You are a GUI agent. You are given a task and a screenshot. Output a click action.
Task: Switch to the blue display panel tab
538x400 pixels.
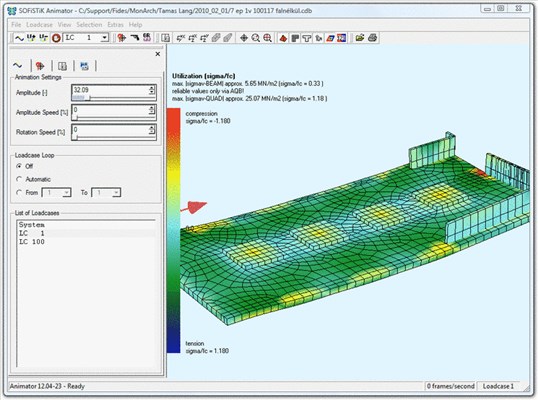tap(84, 66)
